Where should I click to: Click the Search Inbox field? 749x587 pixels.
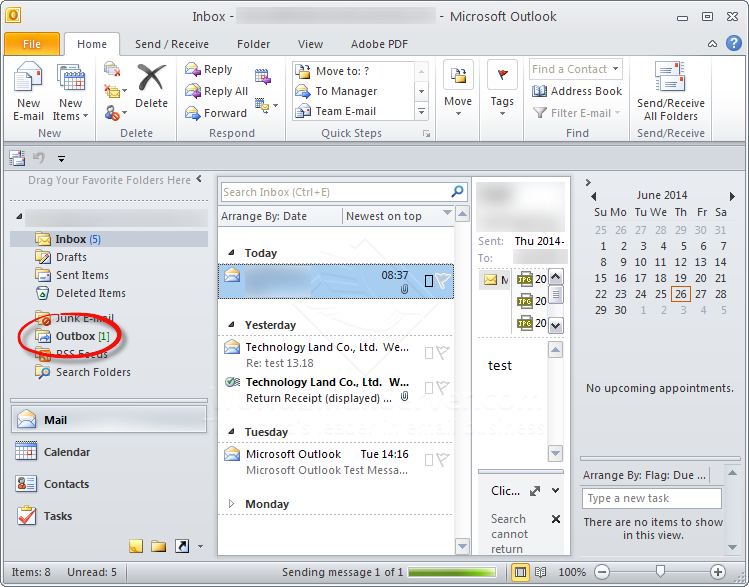tap(334, 192)
